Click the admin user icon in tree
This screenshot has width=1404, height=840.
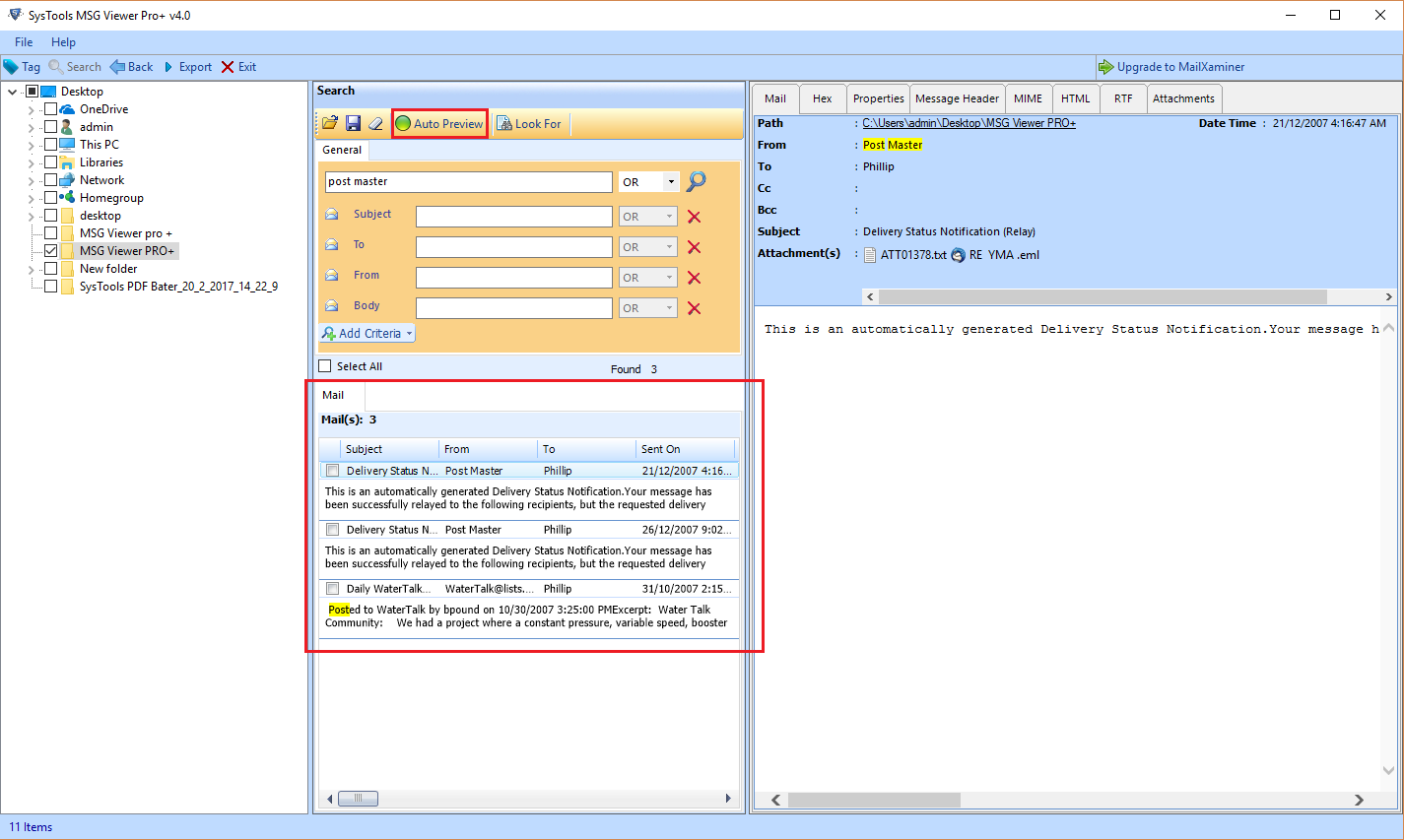(x=67, y=127)
